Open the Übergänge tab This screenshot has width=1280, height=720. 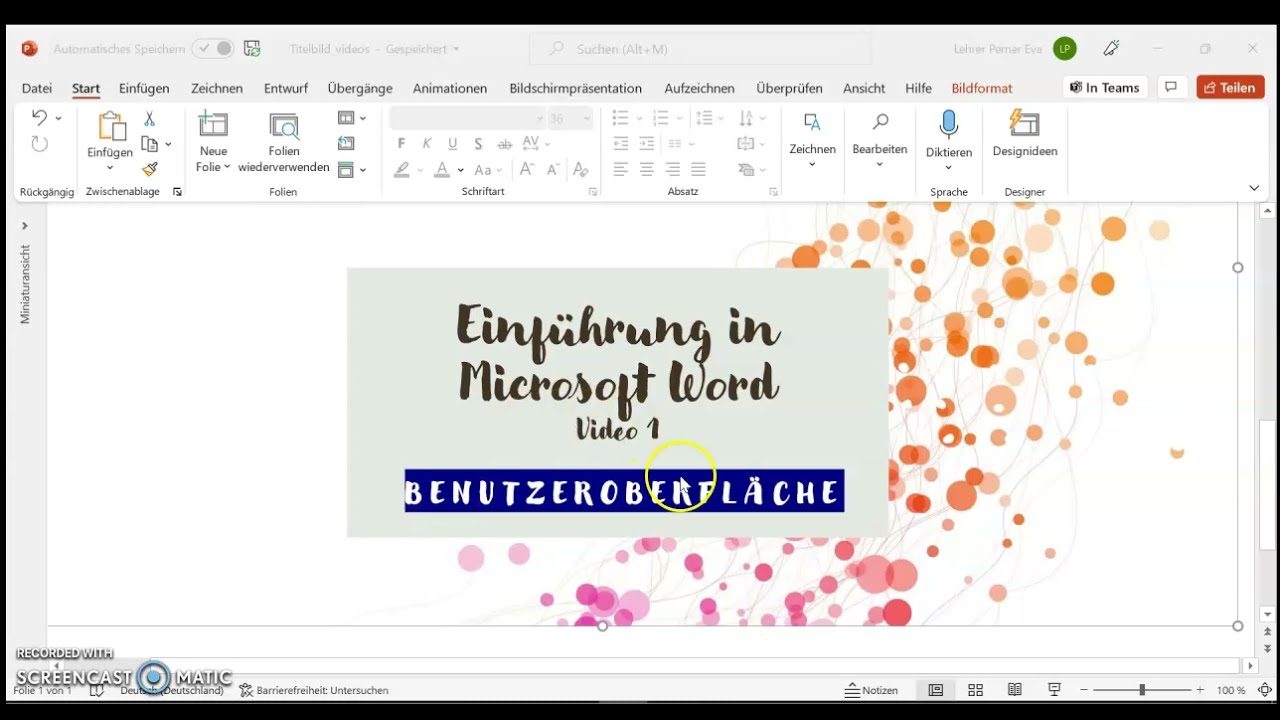click(360, 88)
